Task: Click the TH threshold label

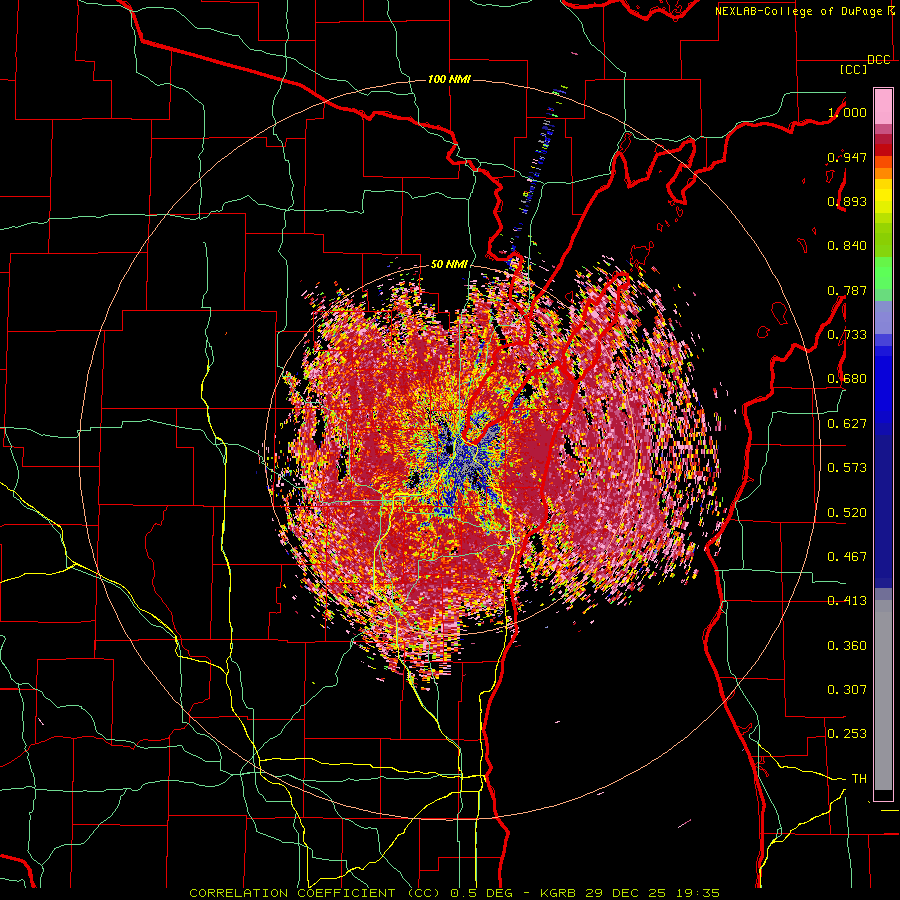Action: (x=859, y=779)
